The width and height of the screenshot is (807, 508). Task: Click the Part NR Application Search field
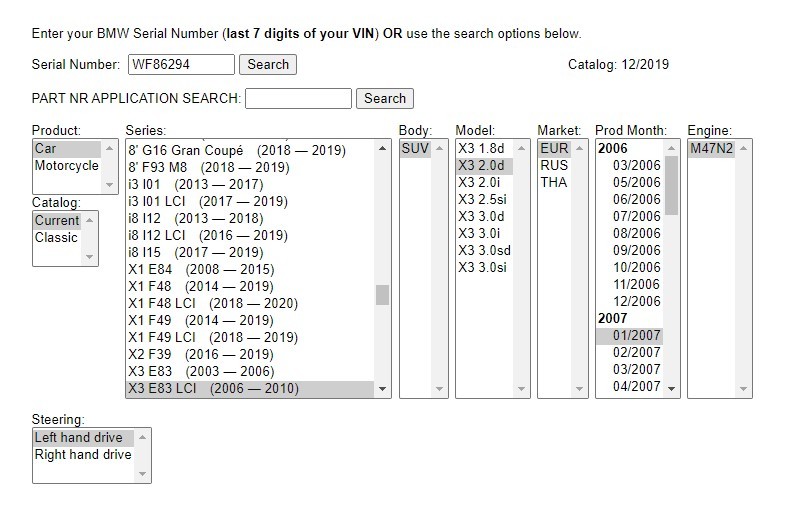298,98
